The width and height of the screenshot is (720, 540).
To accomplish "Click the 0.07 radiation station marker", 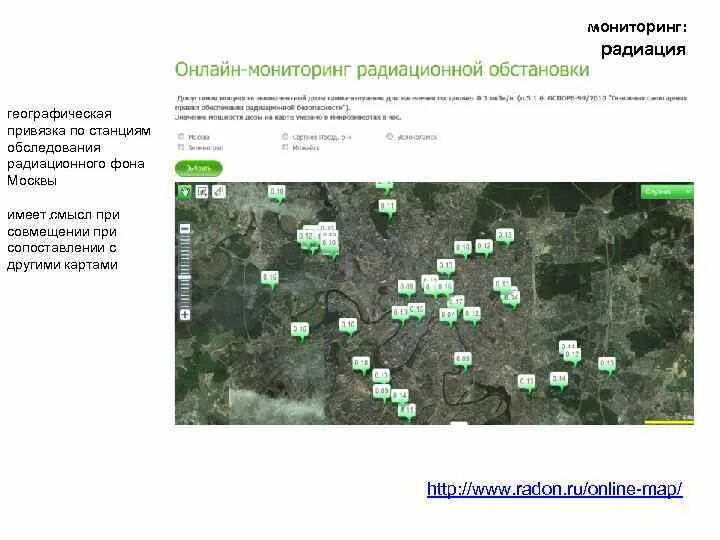I will [448, 317].
